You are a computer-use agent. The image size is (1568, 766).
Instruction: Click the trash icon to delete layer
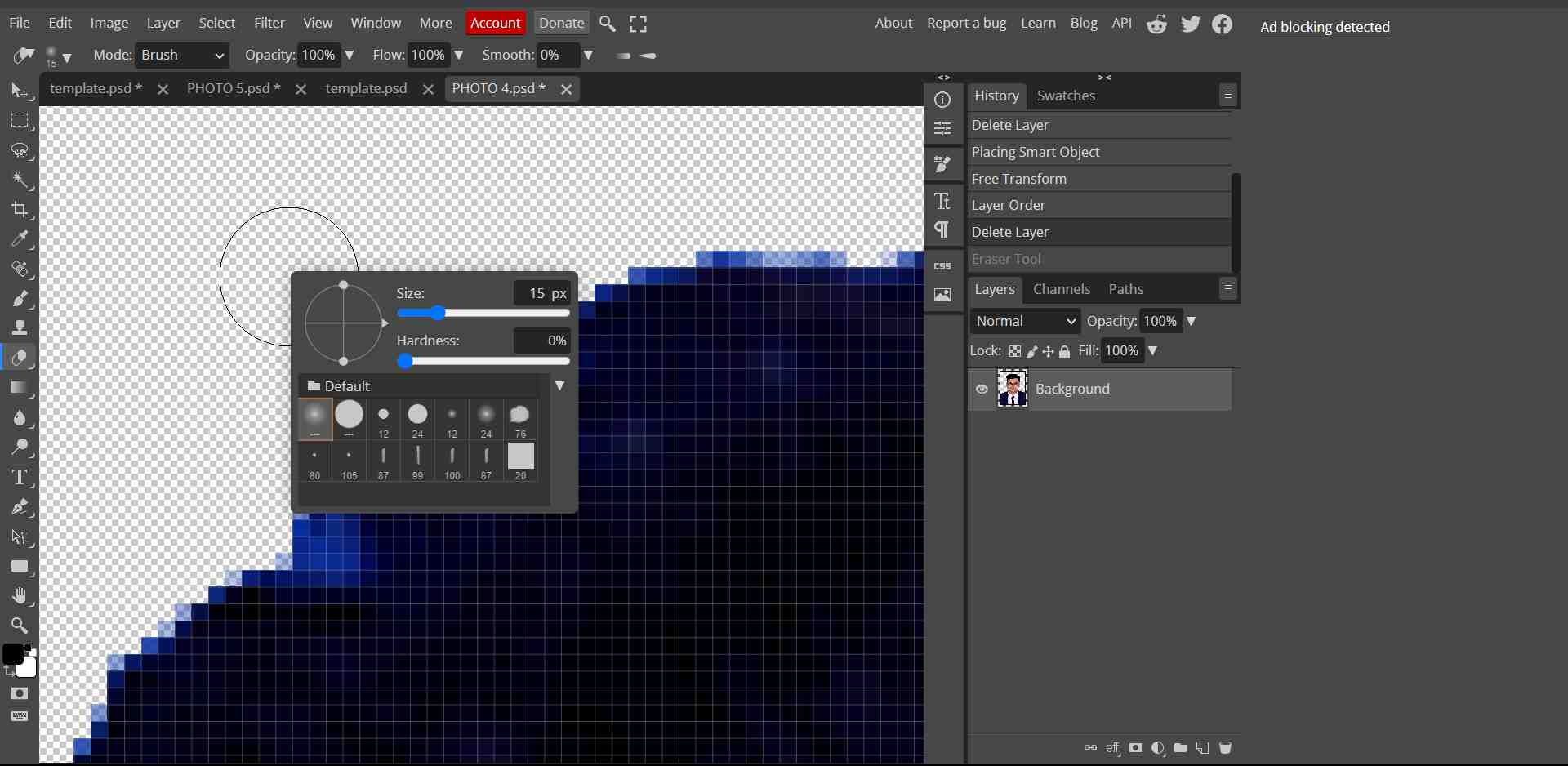(1225, 748)
